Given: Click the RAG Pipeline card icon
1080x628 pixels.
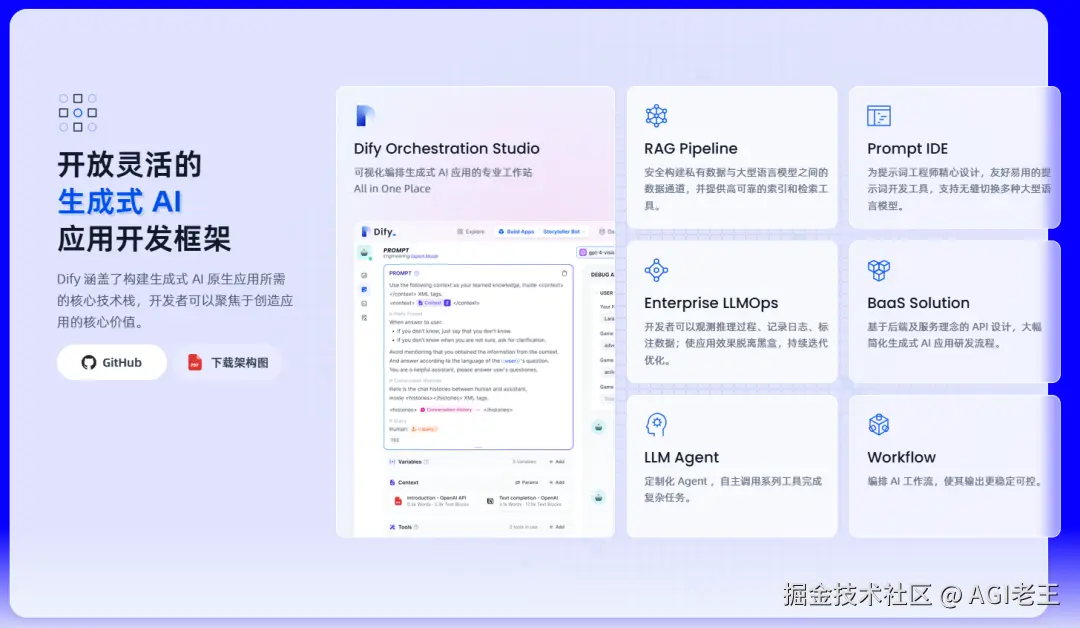Looking at the screenshot, I should click(656, 116).
